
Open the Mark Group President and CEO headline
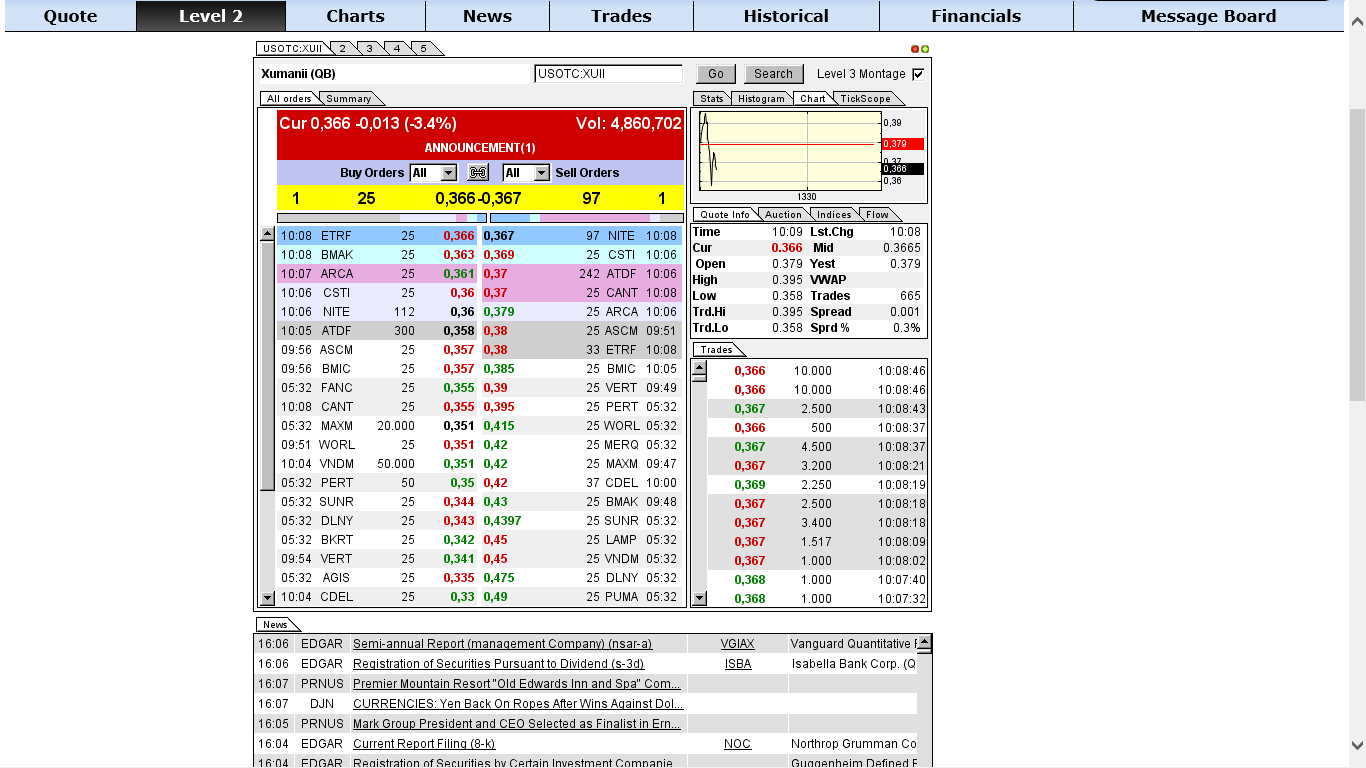(x=517, y=724)
